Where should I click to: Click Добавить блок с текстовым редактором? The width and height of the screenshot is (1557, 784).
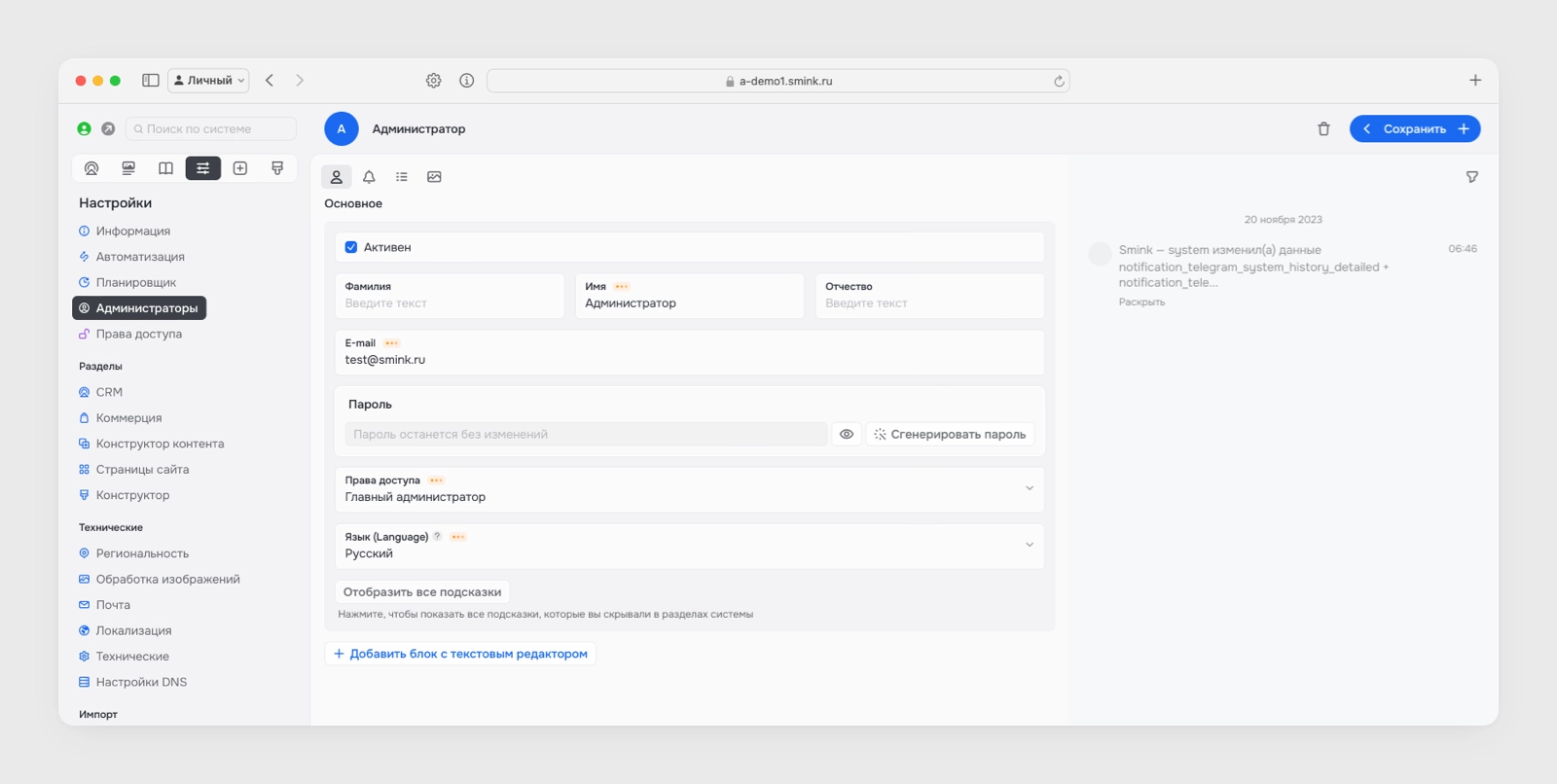[x=460, y=654]
